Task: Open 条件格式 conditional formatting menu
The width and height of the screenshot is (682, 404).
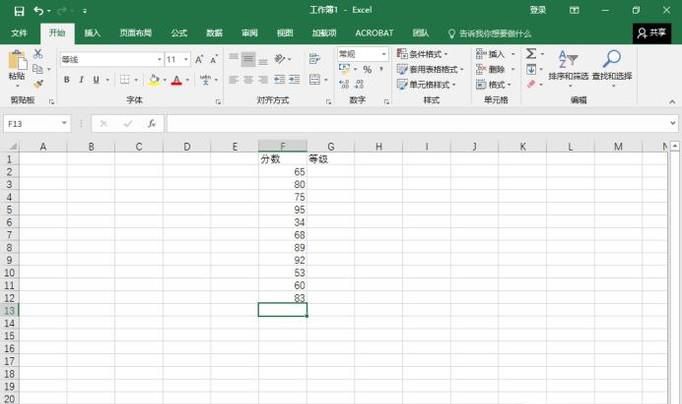Action: [422, 54]
